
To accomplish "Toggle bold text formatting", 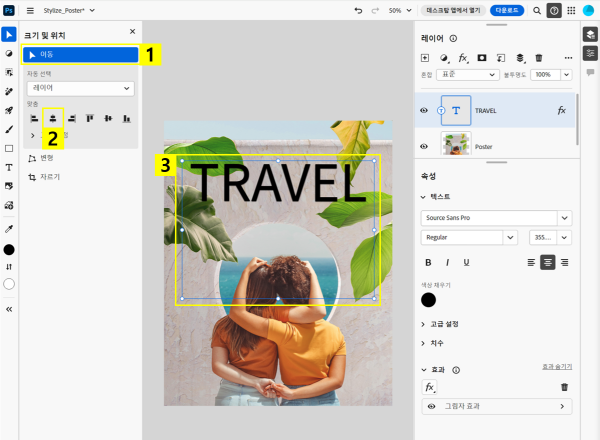I will 428,262.
